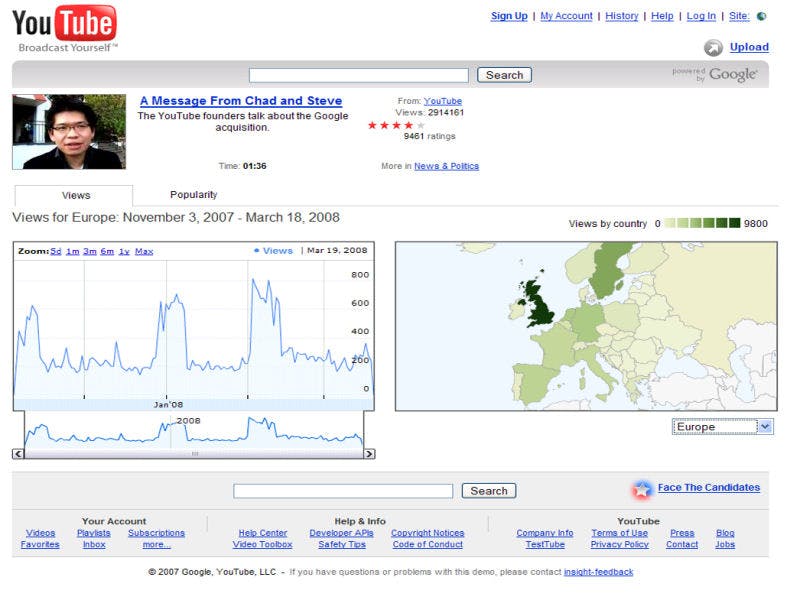800x600 pixels.
Task: Open the YouTube uploader link
Action: click(x=443, y=101)
